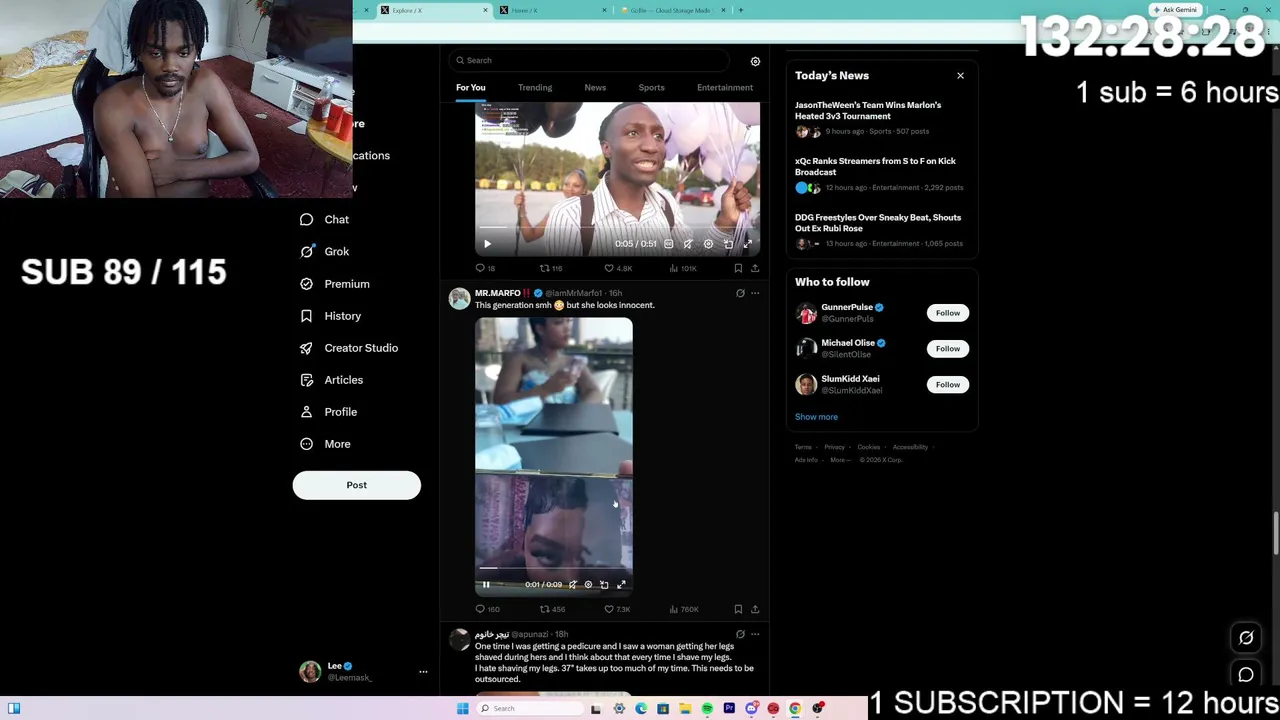
Task: Follow SlumKidd Xael
Action: [947, 385]
